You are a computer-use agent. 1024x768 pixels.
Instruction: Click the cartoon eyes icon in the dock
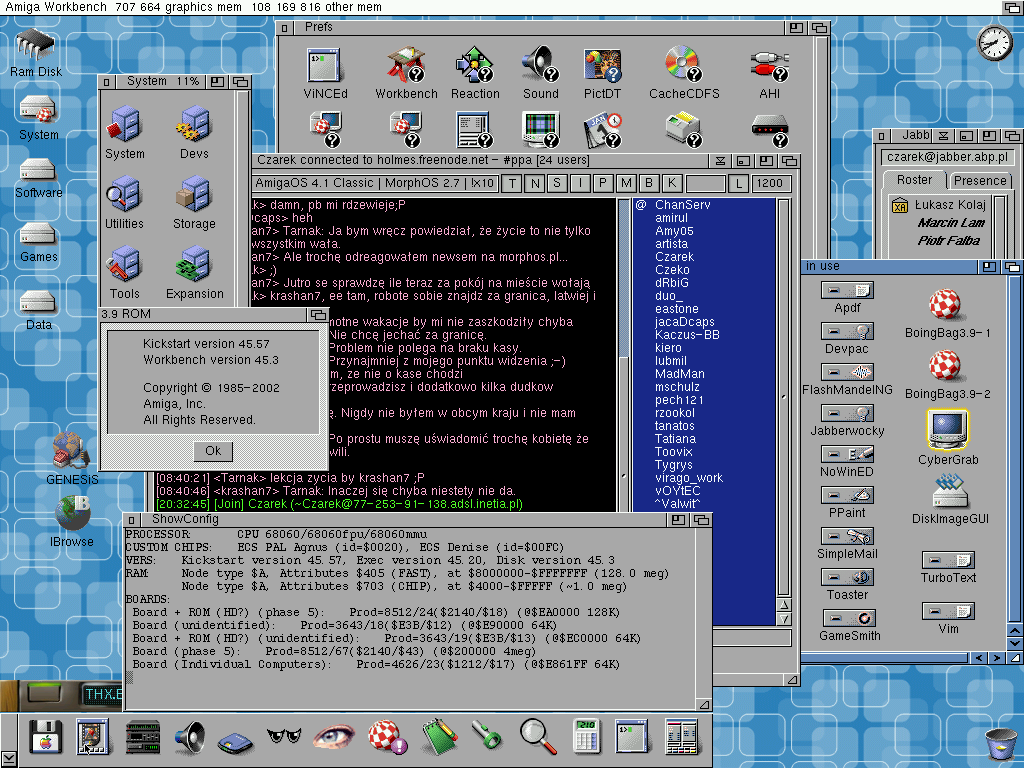[x=284, y=736]
